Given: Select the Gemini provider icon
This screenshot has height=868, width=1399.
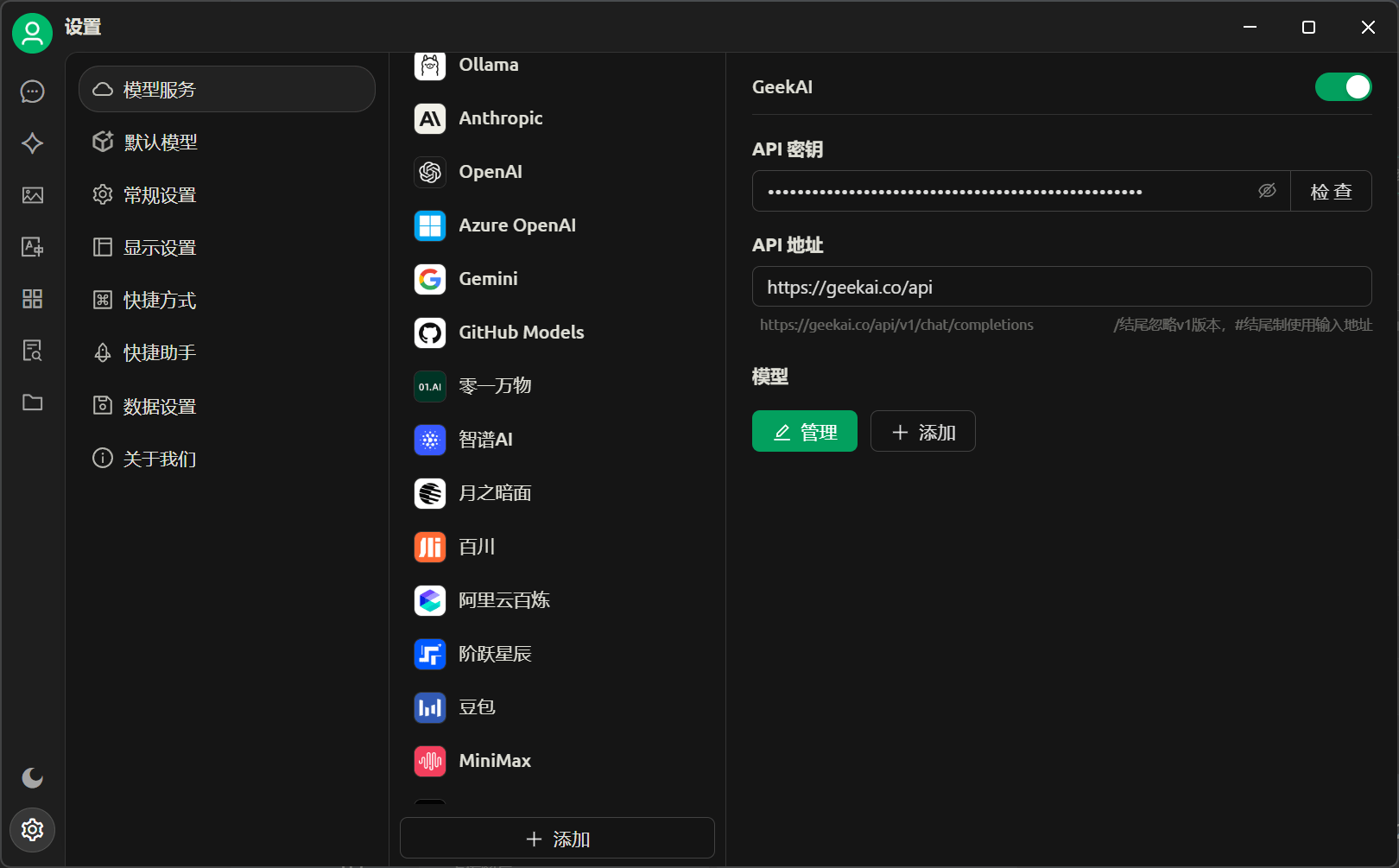Looking at the screenshot, I should 430,279.
